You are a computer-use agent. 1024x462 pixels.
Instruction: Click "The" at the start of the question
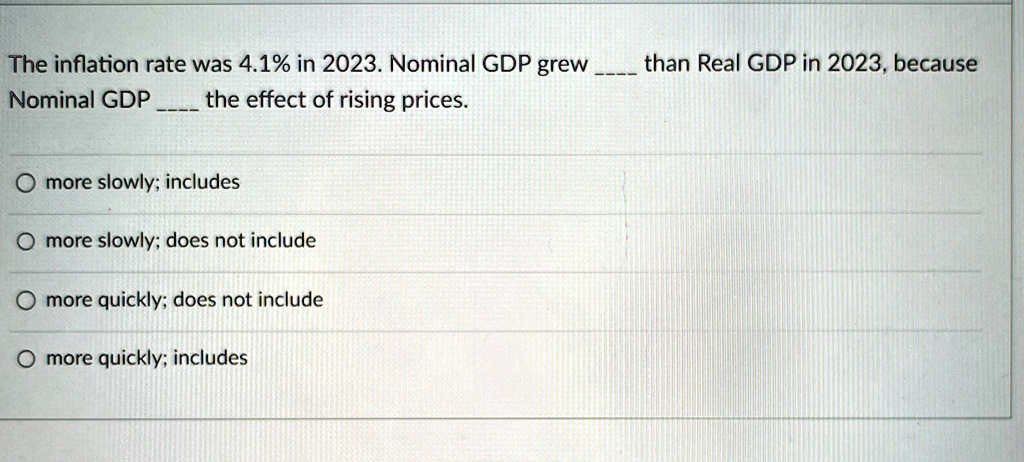[27, 65]
